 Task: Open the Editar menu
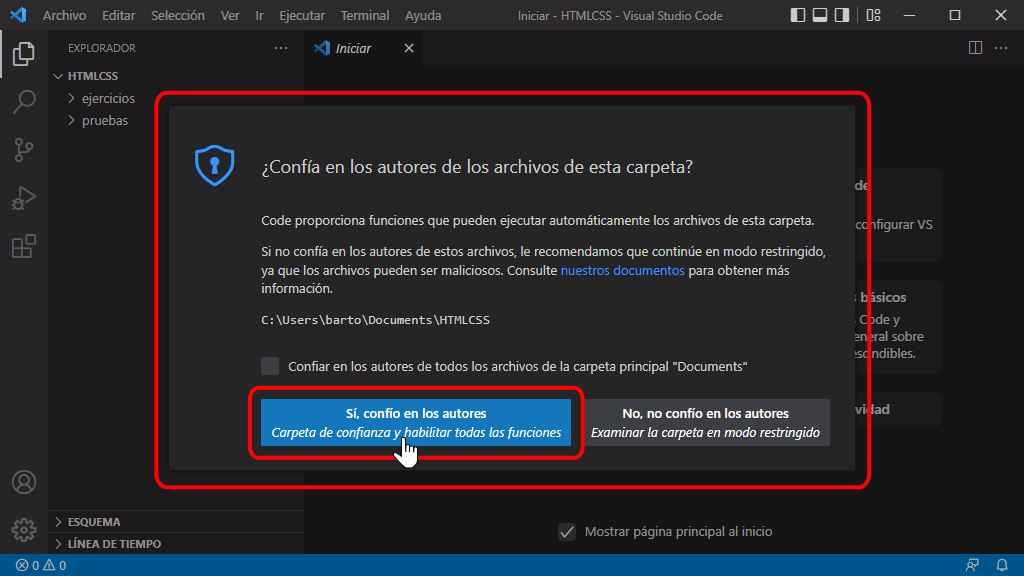coord(118,15)
